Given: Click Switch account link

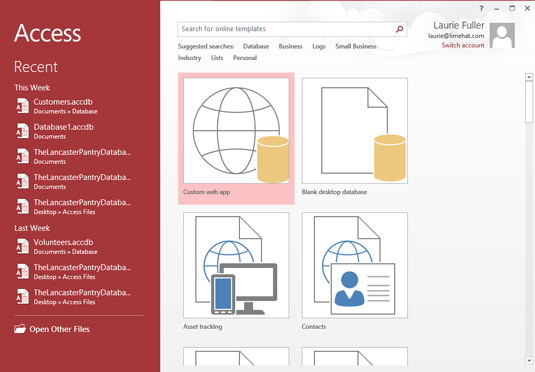Looking at the screenshot, I should point(463,45).
